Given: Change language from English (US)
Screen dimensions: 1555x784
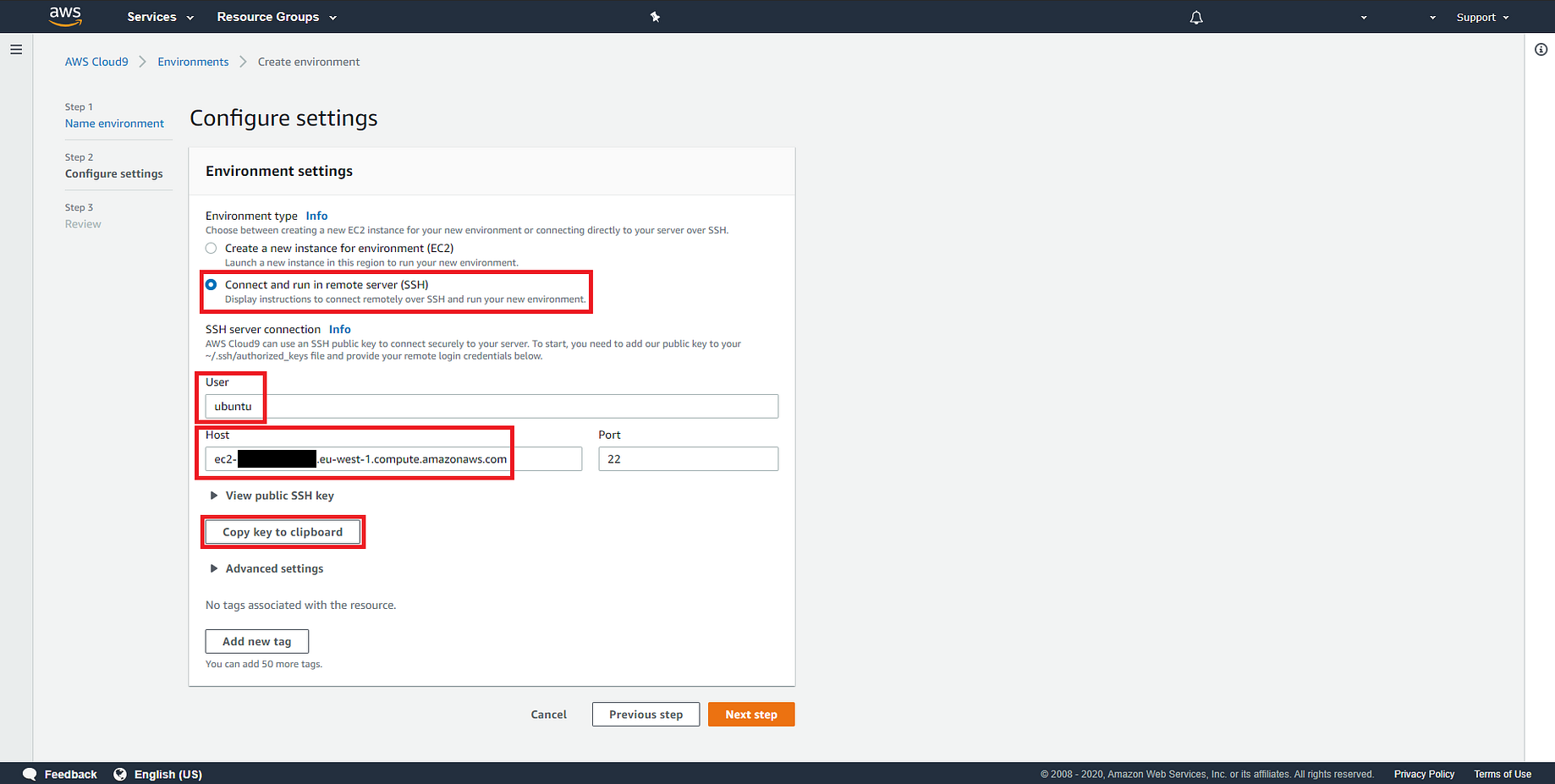Looking at the screenshot, I should click(x=168, y=774).
